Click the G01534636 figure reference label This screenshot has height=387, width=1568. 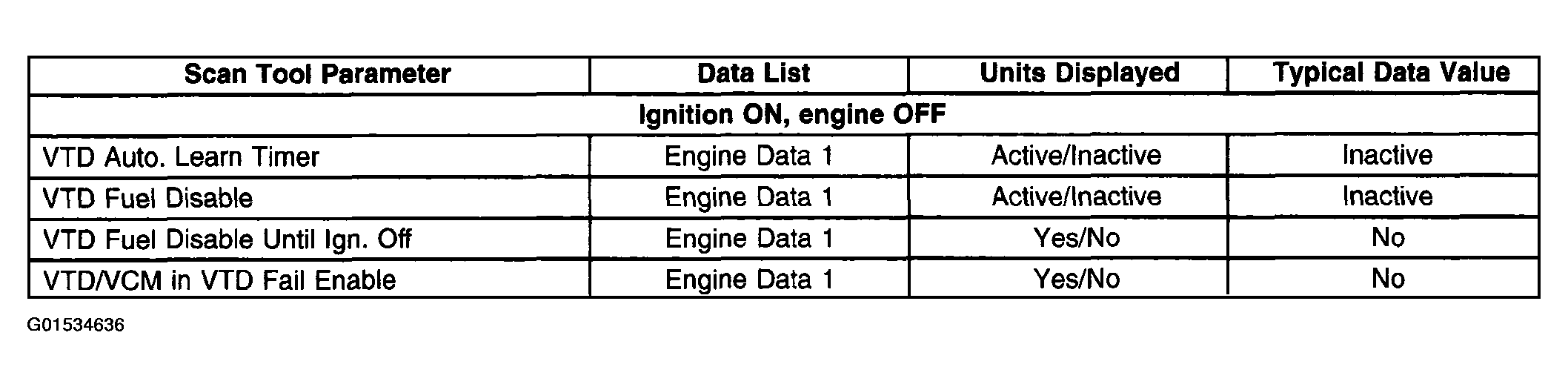[76, 325]
